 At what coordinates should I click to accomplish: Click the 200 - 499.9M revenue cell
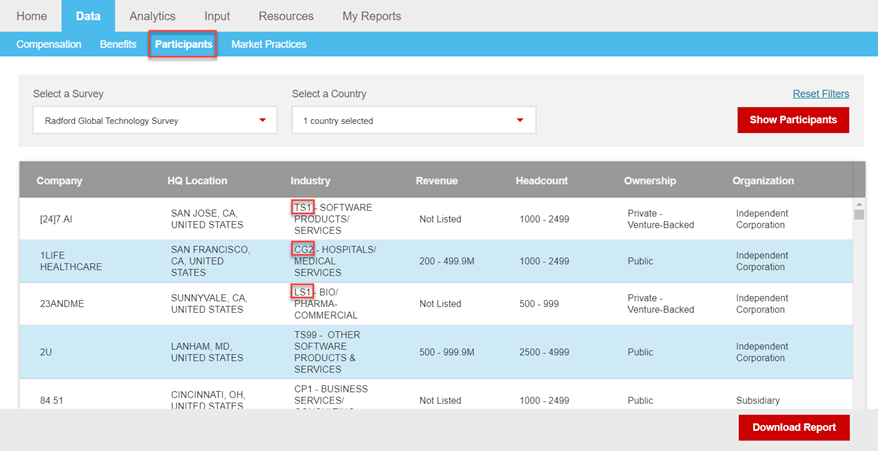447,261
